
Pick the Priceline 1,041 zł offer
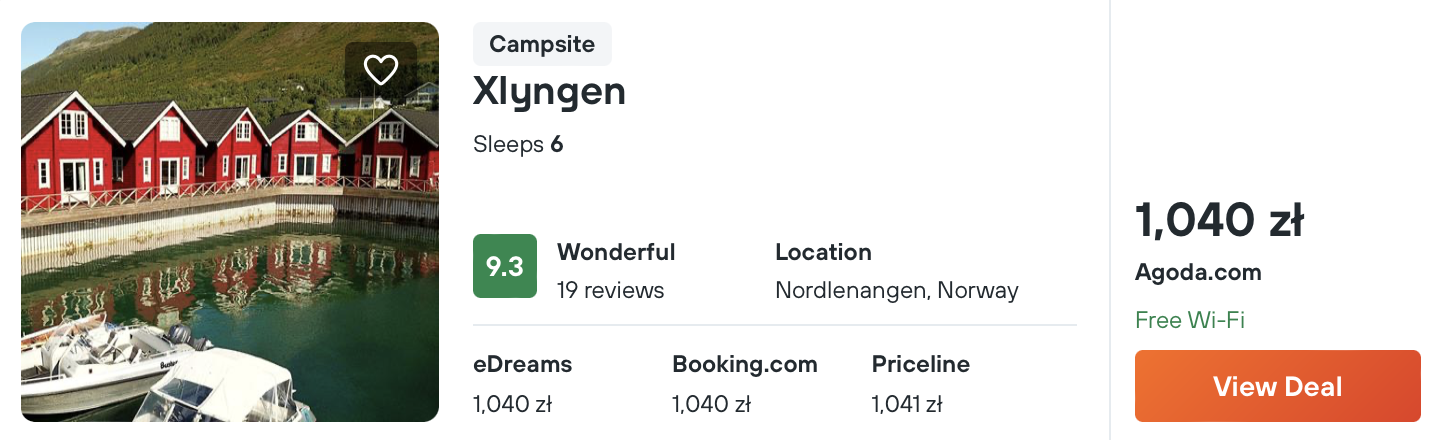[921, 384]
